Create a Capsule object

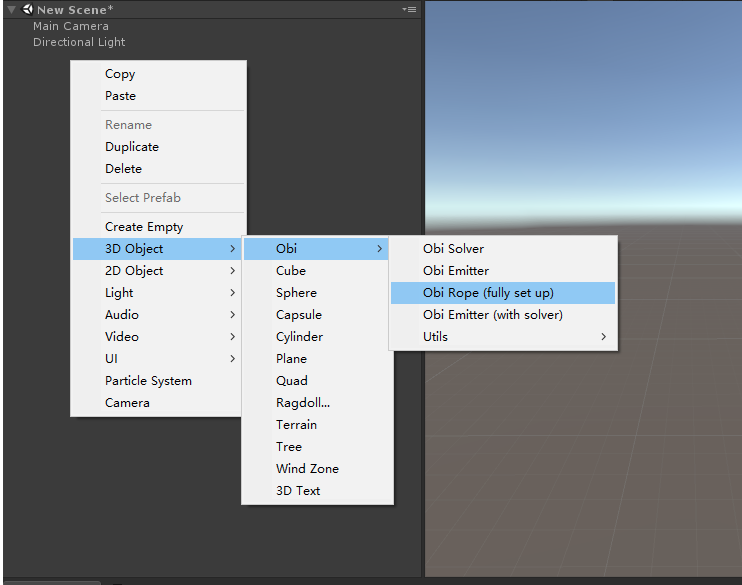(x=316, y=315)
